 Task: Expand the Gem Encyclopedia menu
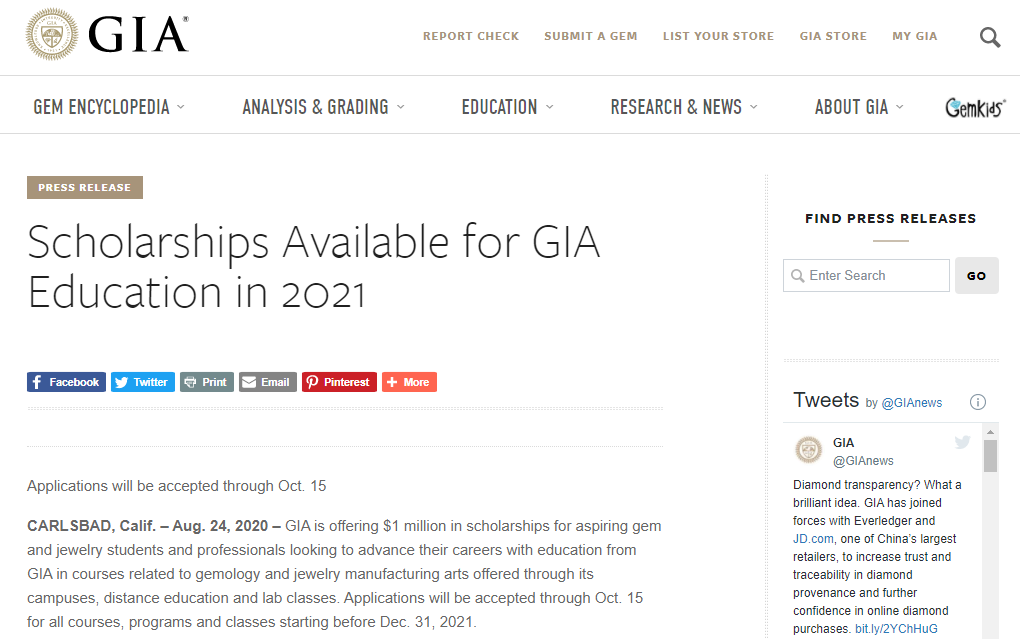[x=109, y=107]
